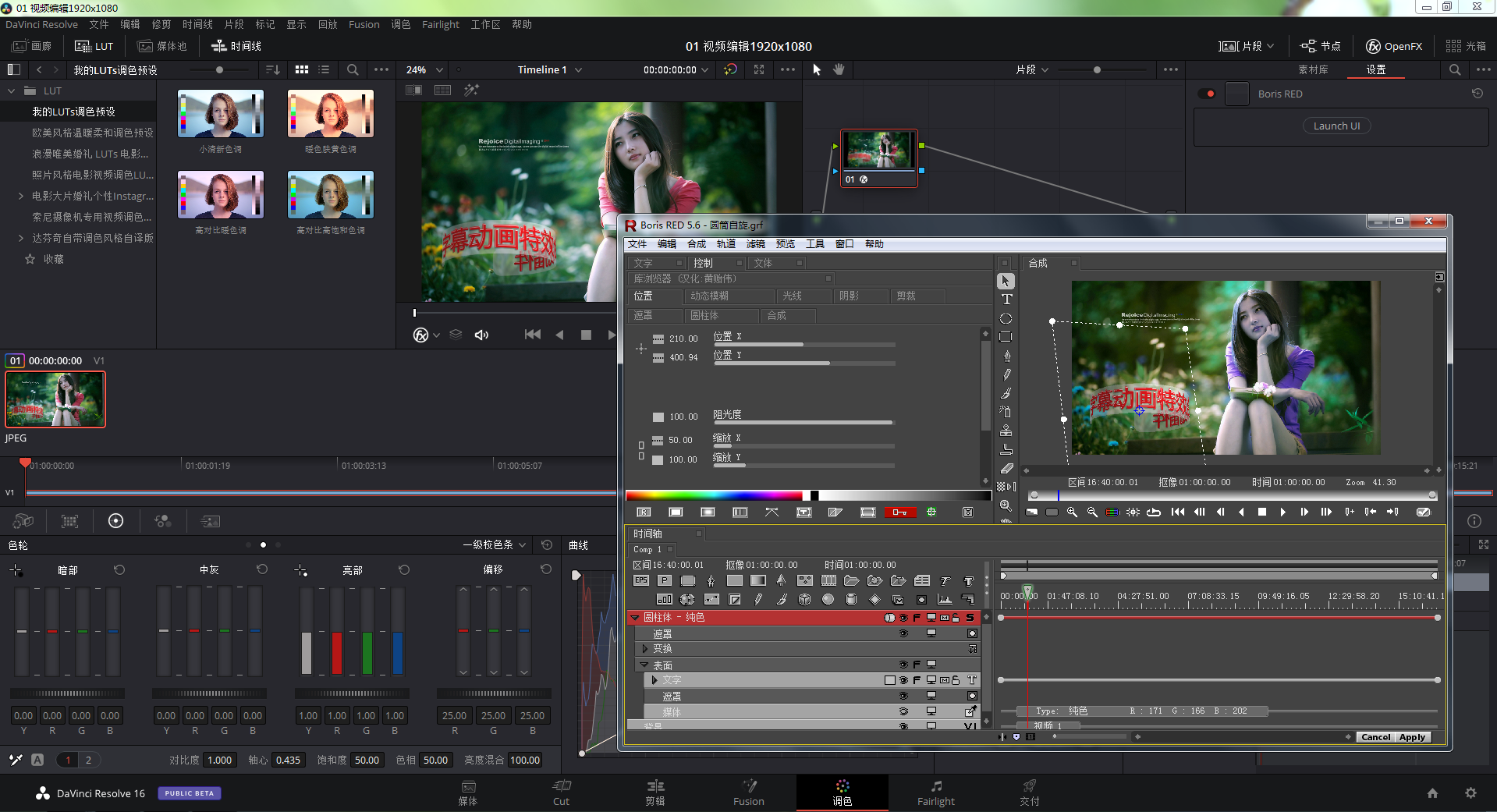This screenshot has width=1497, height=812.
Task: Open the 素材库 library tab
Action: coord(1313,69)
